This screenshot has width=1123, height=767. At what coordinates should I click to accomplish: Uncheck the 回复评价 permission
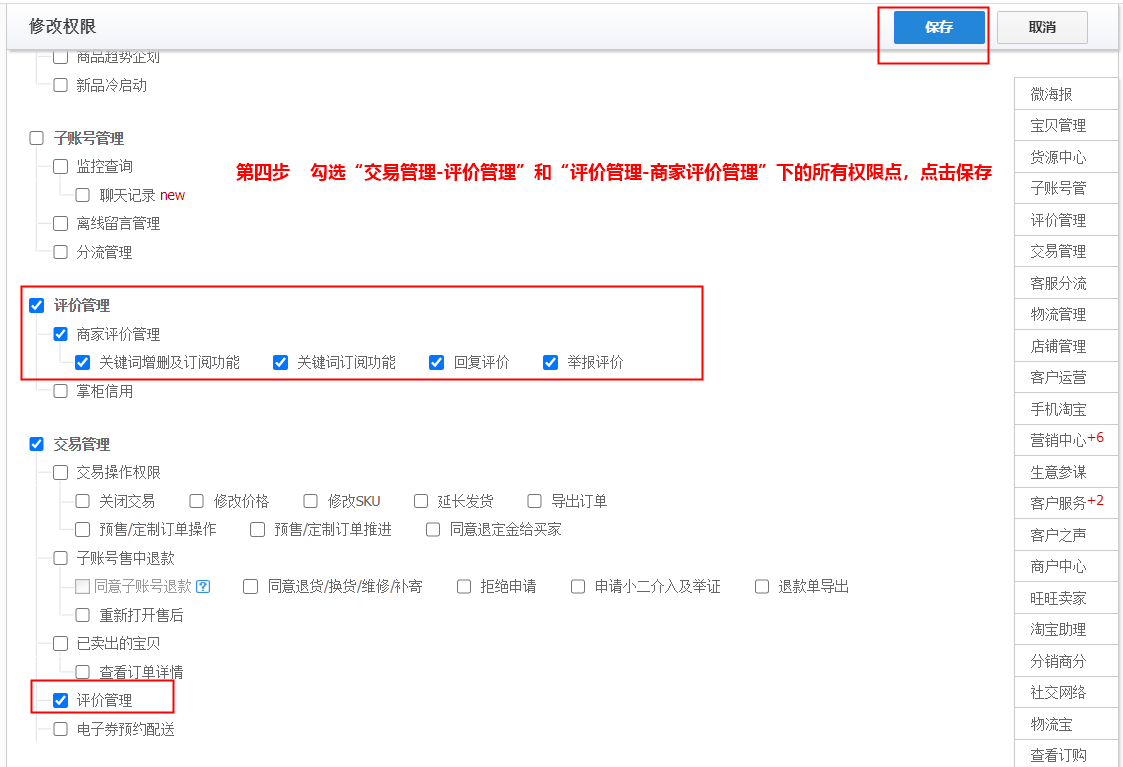pyautogui.click(x=437, y=362)
